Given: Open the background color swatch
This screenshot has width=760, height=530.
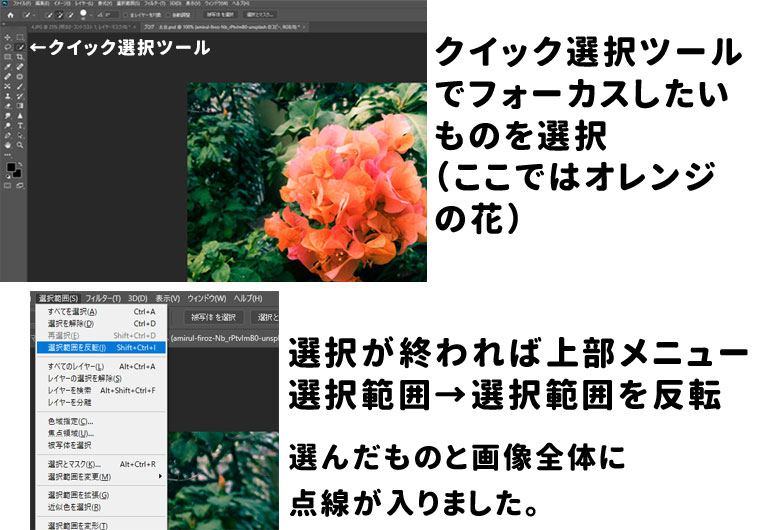Looking at the screenshot, I should [18, 174].
